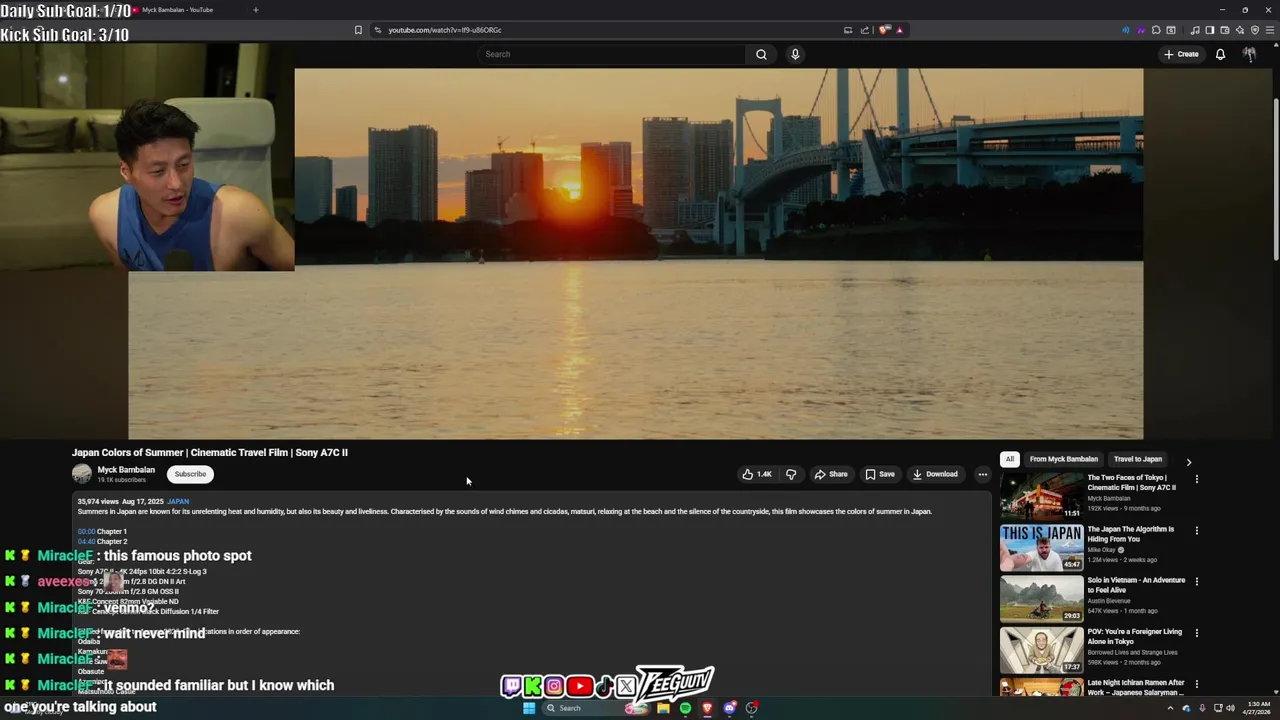Viewport: 1280px width, 720px height.
Task: Open Late Night Ichiran Ramen video title
Action: click(x=1136, y=688)
